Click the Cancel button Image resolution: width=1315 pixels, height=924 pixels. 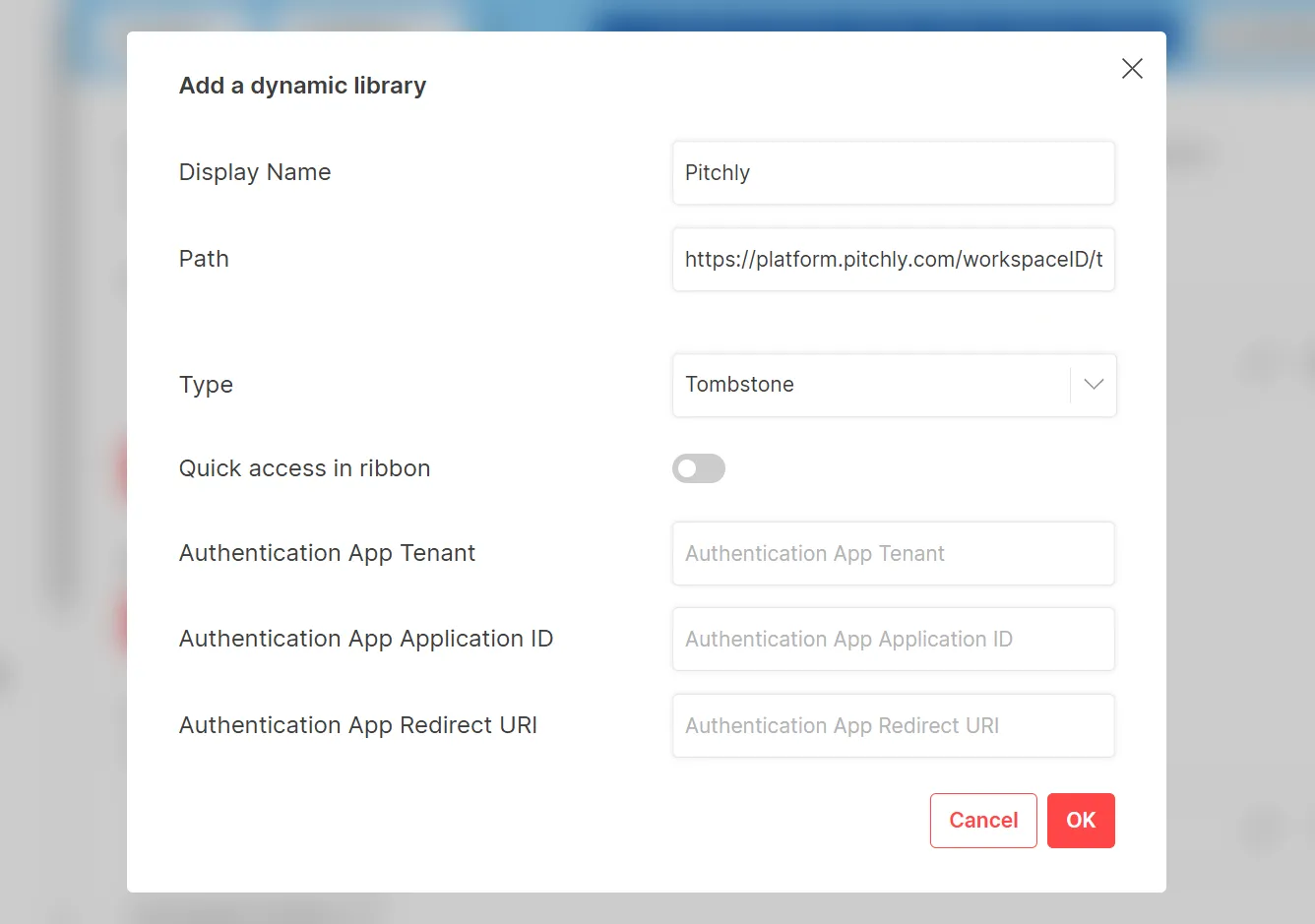coord(983,821)
